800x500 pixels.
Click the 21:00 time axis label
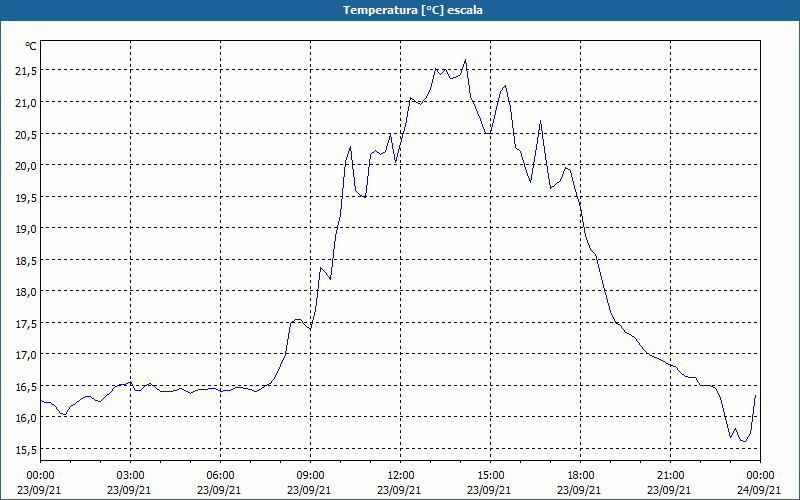[670, 476]
